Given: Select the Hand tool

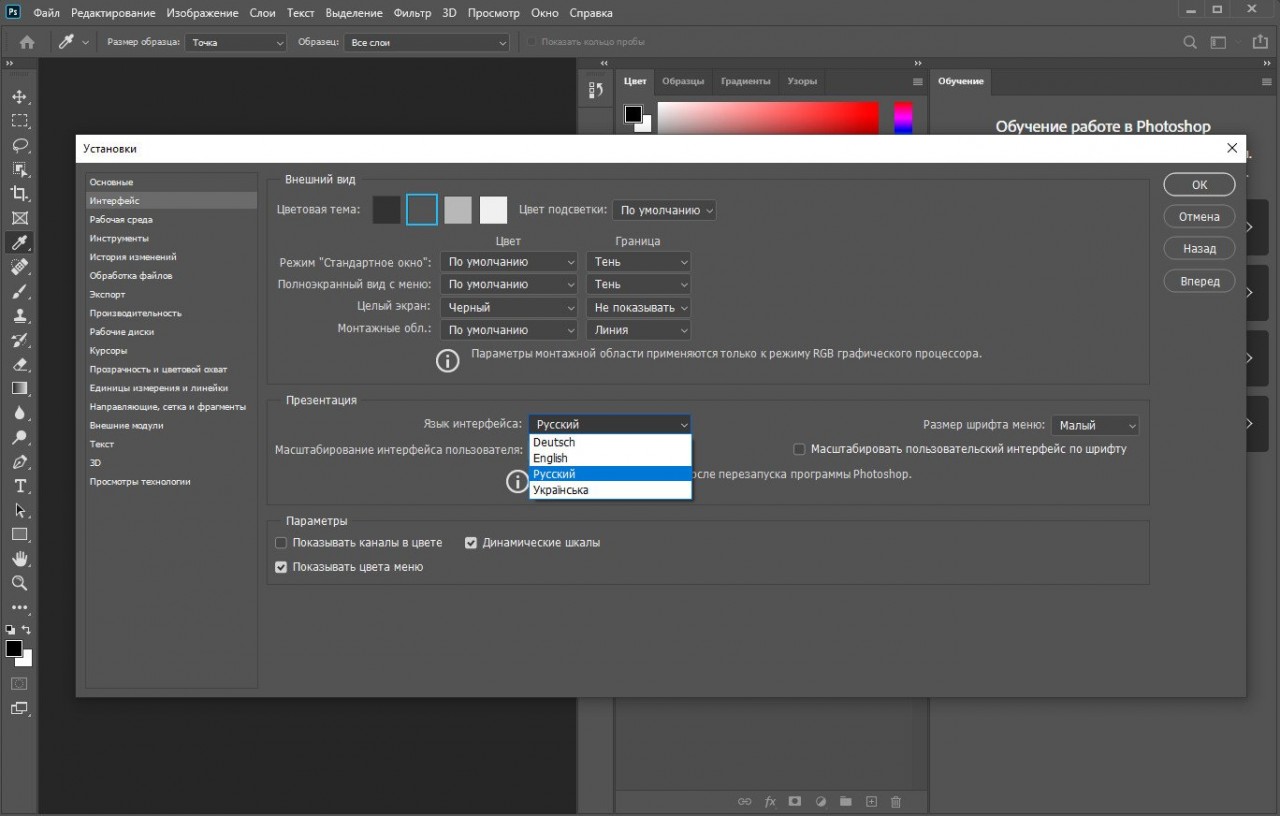Looking at the screenshot, I should tap(20, 559).
